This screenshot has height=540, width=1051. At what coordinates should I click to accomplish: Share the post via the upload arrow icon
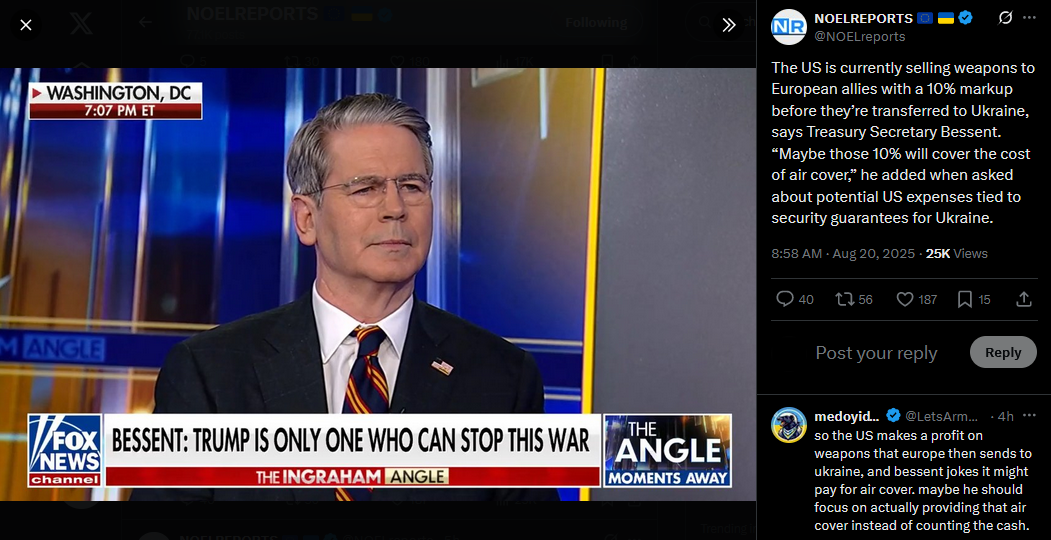pyautogui.click(x=1024, y=299)
